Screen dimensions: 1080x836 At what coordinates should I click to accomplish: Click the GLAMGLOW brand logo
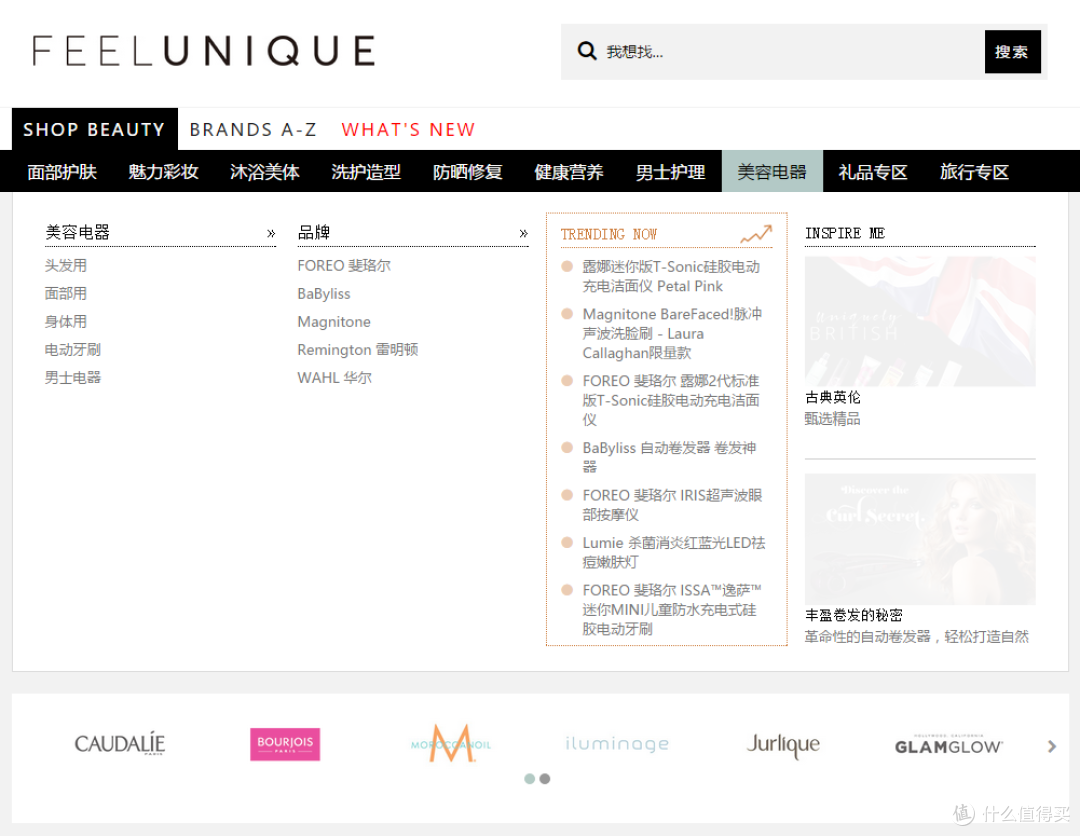948,744
